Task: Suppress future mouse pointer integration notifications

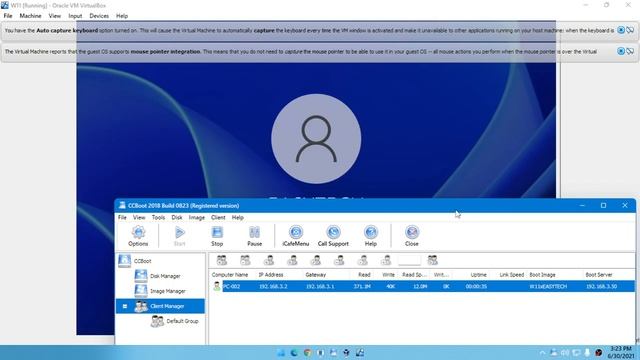Action: pyautogui.click(x=630, y=51)
